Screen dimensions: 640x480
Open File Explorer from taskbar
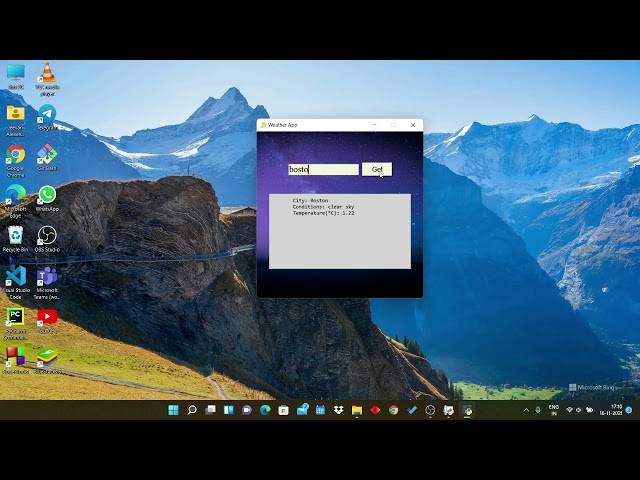[357, 410]
